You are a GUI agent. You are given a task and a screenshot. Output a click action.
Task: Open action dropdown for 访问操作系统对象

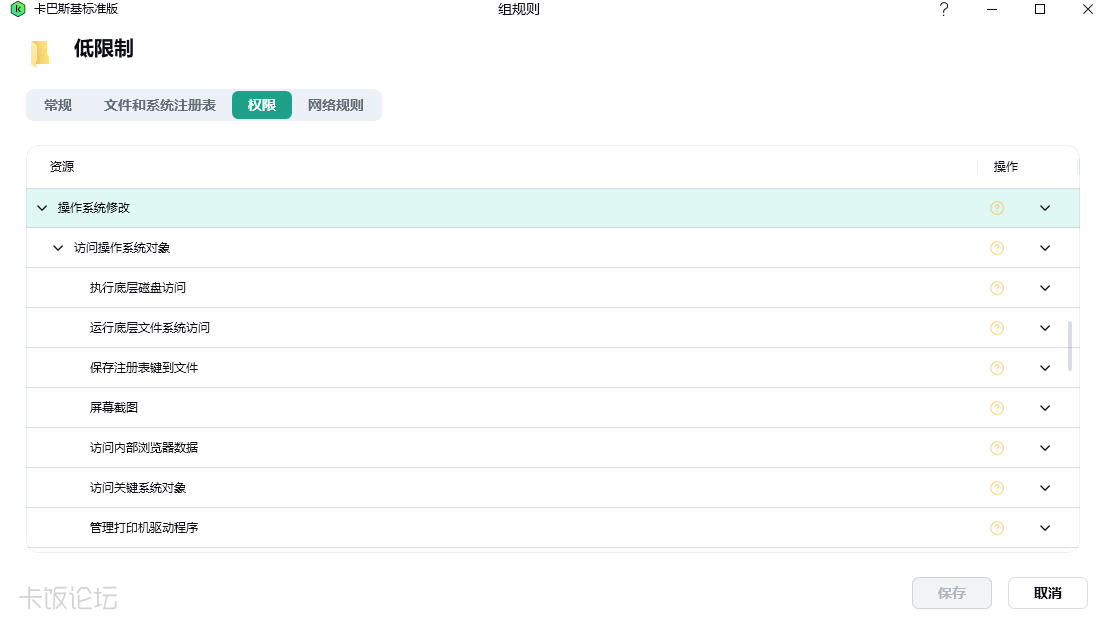point(1045,248)
